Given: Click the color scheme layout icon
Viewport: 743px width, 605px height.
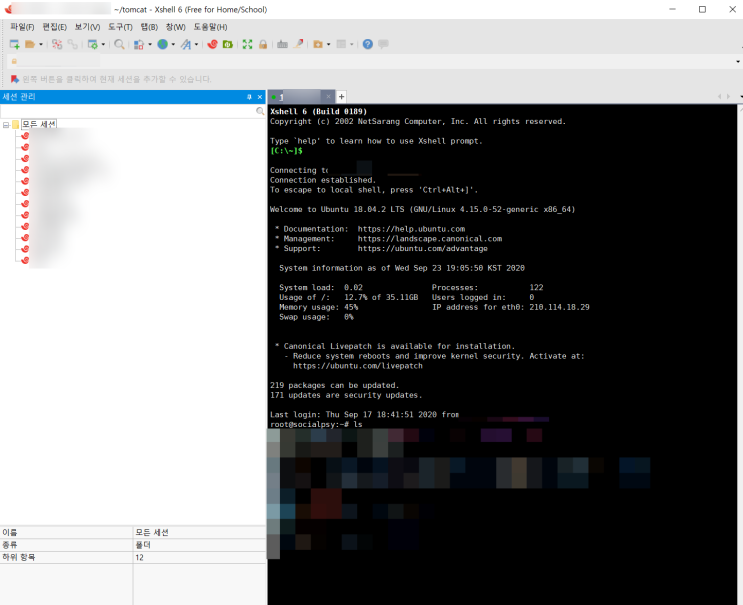Looking at the screenshot, I should [x=138, y=45].
